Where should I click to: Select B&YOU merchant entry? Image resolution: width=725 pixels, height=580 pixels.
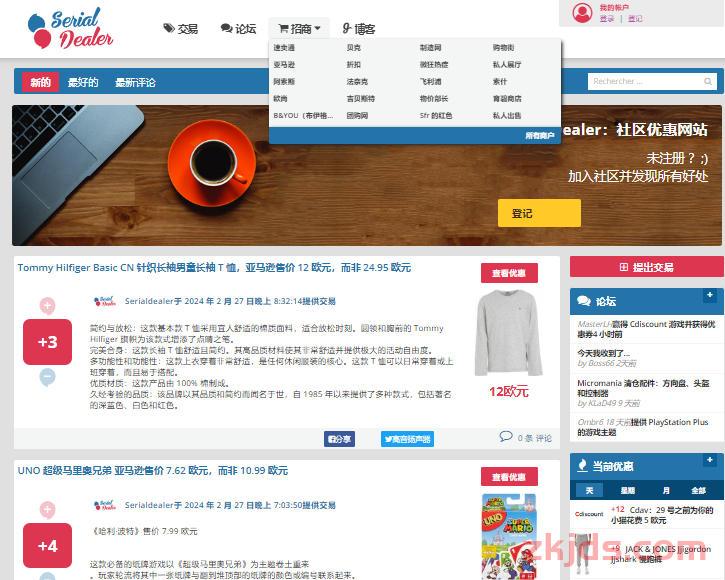coord(303,116)
